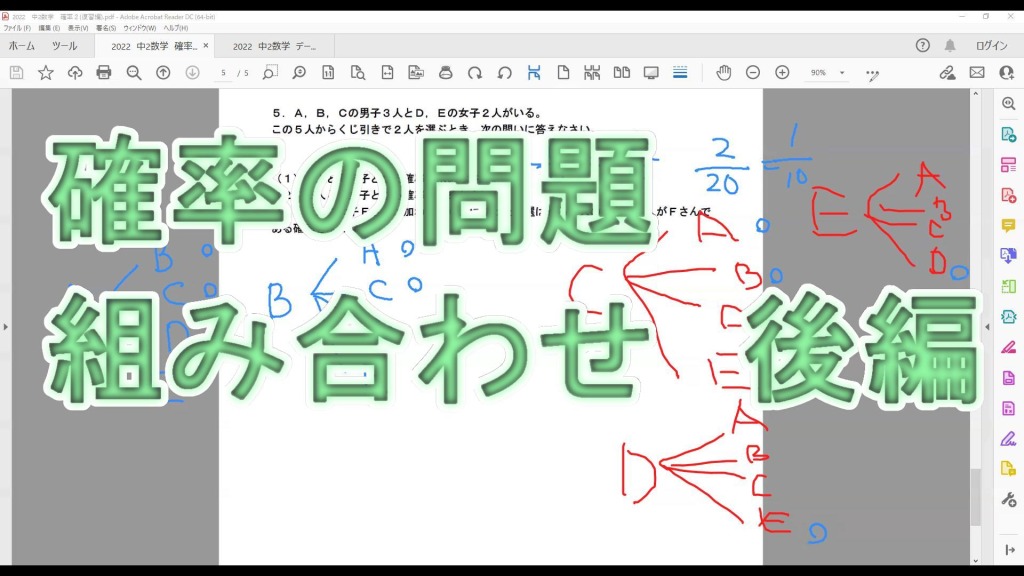Screen dimensions: 1024x576
Task: Go to previous page arrow
Action: (163, 73)
